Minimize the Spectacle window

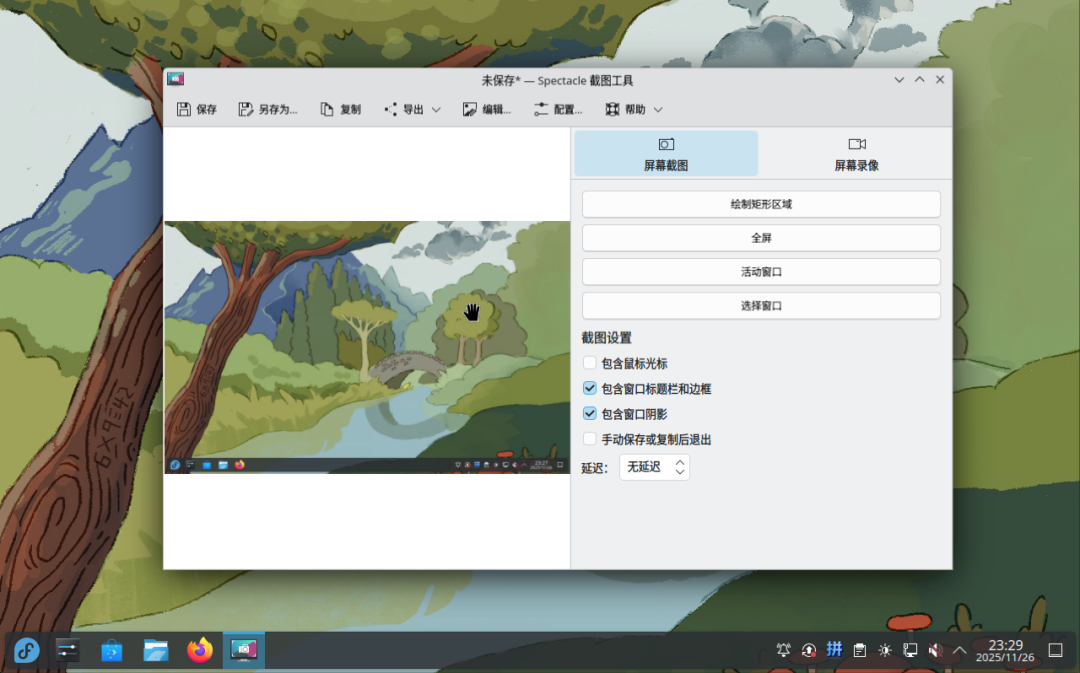click(899, 80)
